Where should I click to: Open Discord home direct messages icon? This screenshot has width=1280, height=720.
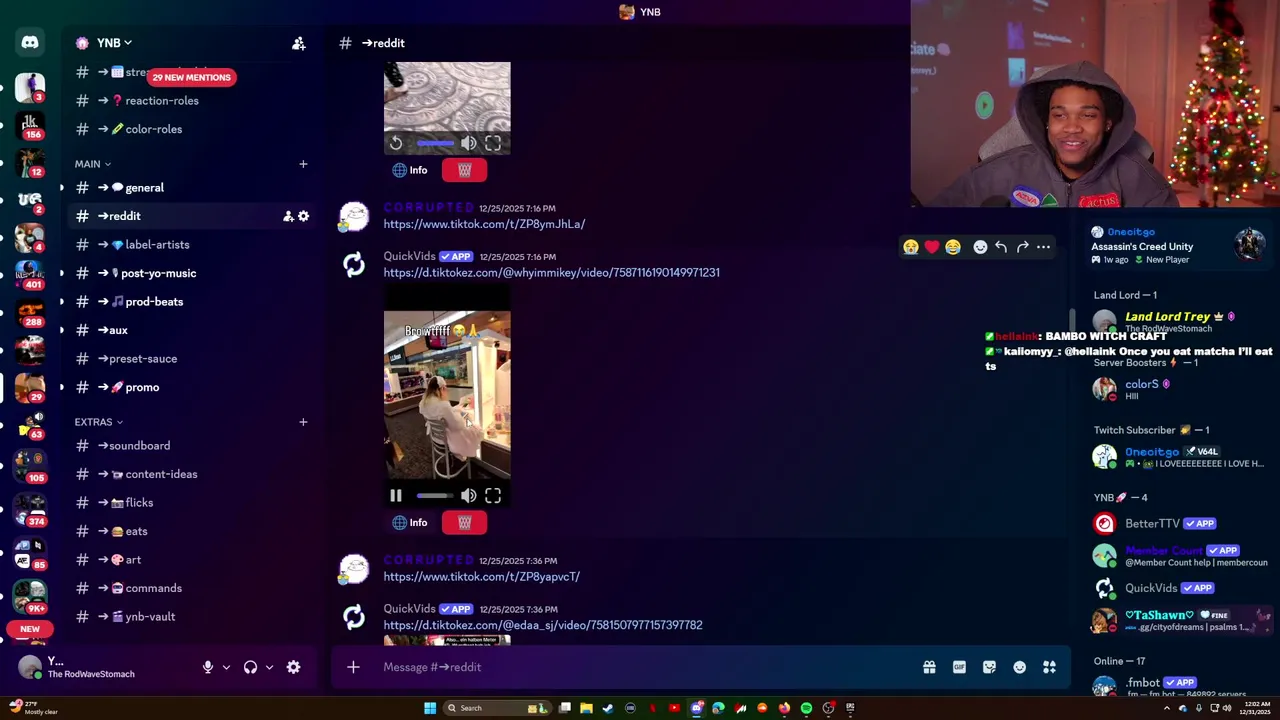[30, 43]
